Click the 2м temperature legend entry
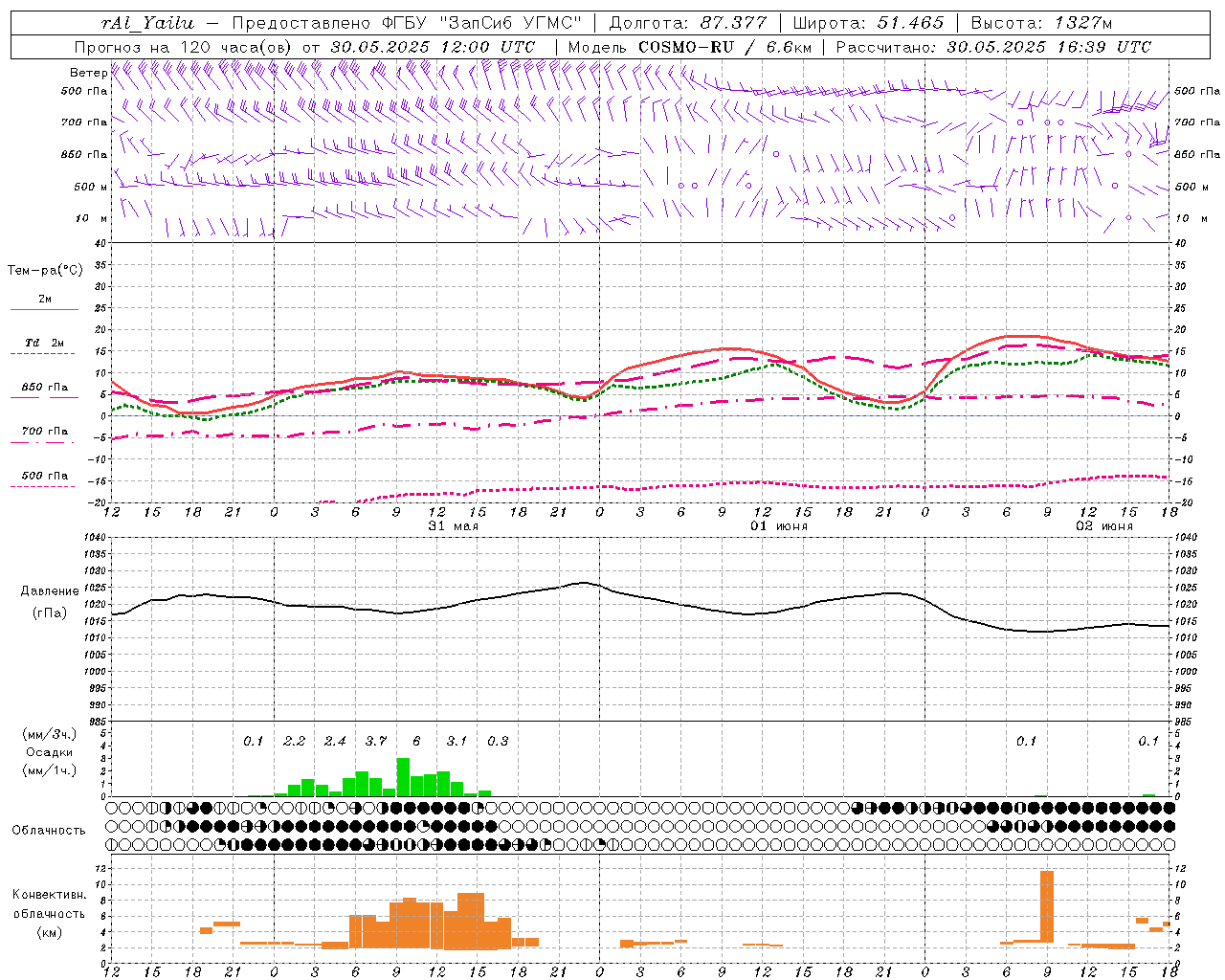Viewport: 1225px width, 980px height. pyautogui.click(x=45, y=300)
